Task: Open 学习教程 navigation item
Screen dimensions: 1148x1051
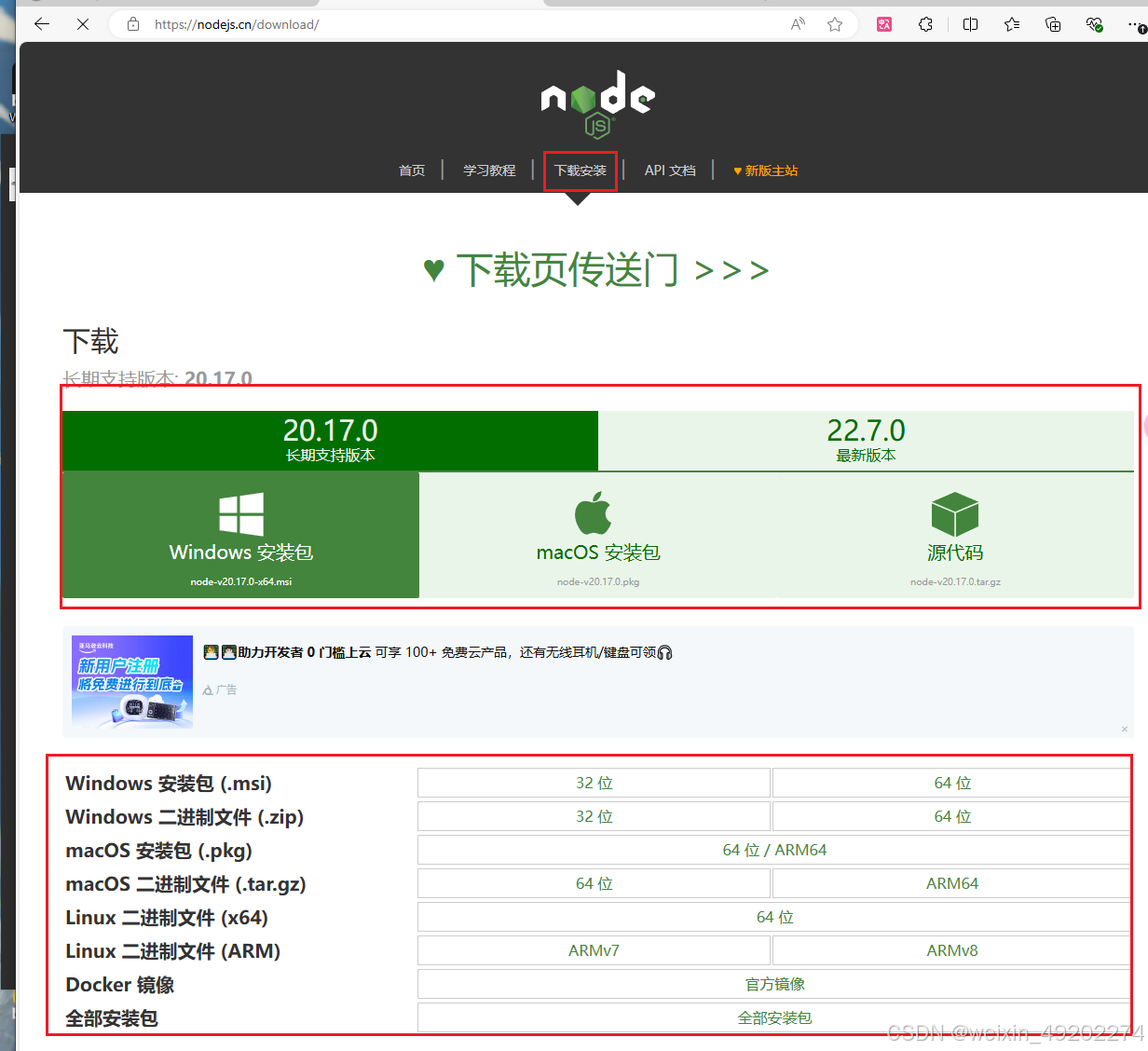Action: click(x=489, y=171)
